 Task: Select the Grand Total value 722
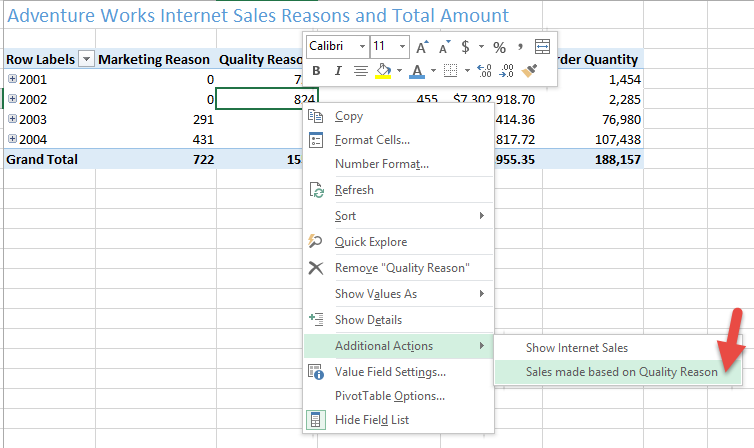point(156,160)
